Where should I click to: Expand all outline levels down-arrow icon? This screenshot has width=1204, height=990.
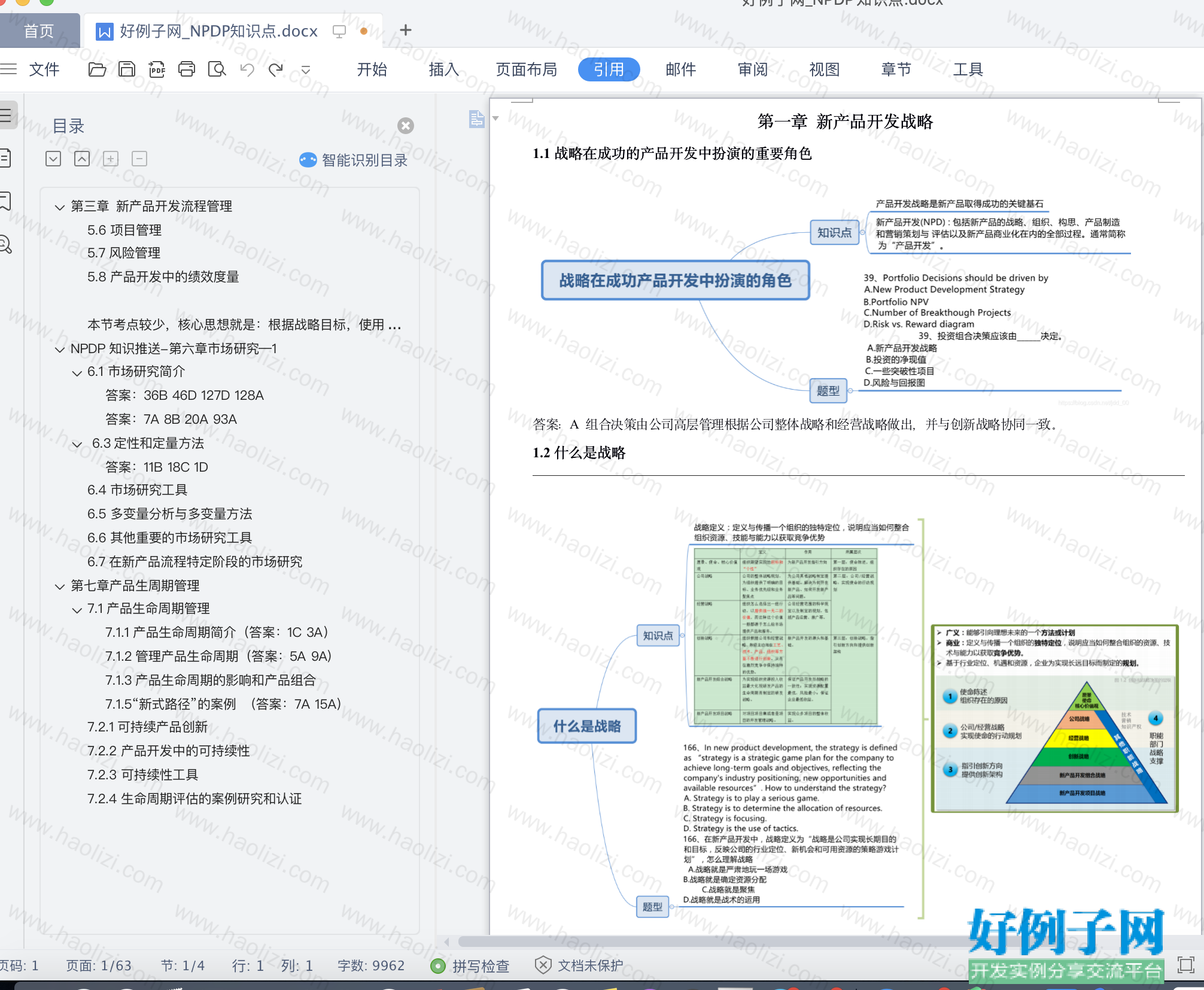[53, 159]
